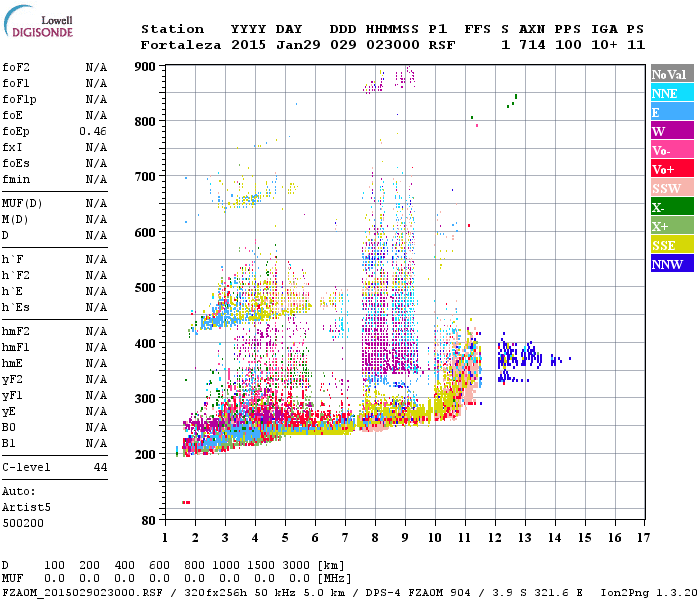Select the Vo+ red legend swatch
700x600 pixels.
tap(672, 169)
